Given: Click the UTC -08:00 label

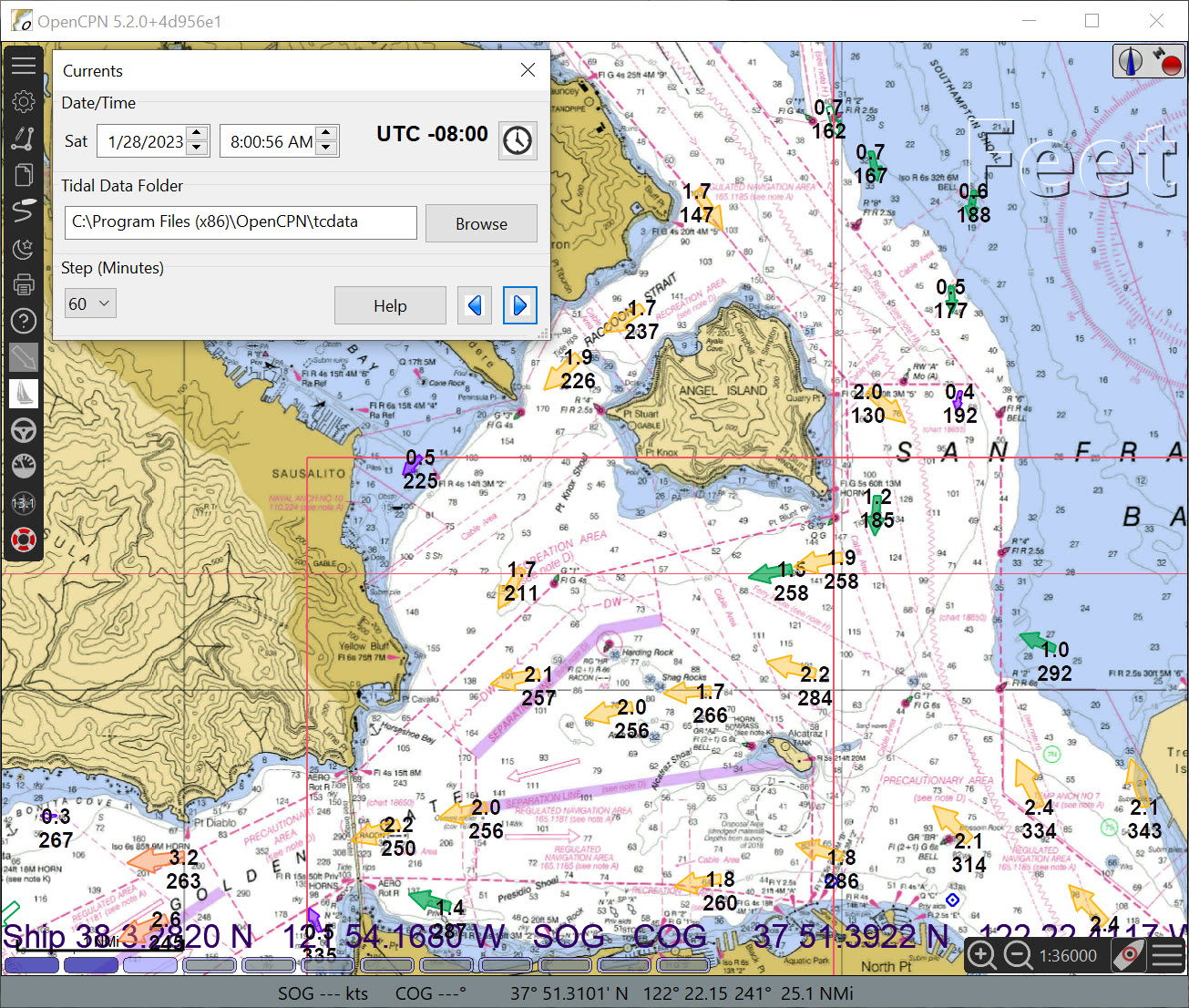Looking at the screenshot, I should click(432, 134).
